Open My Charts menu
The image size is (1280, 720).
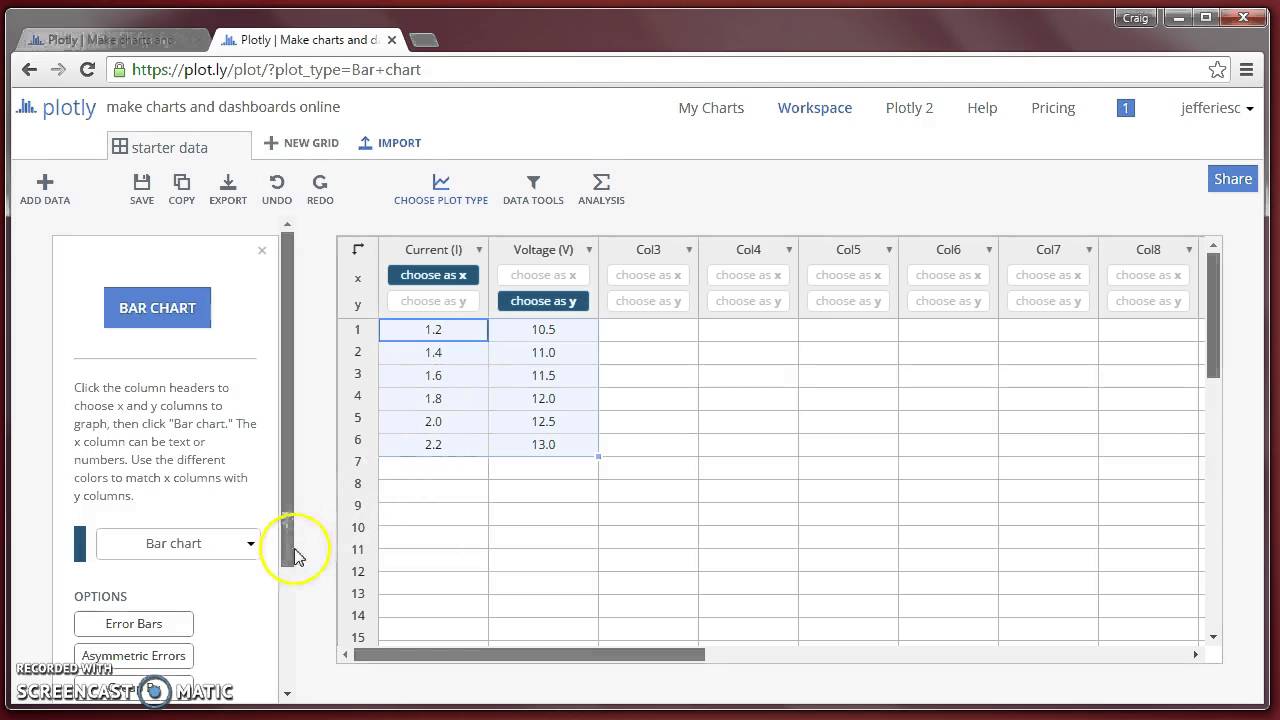tap(711, 108)
